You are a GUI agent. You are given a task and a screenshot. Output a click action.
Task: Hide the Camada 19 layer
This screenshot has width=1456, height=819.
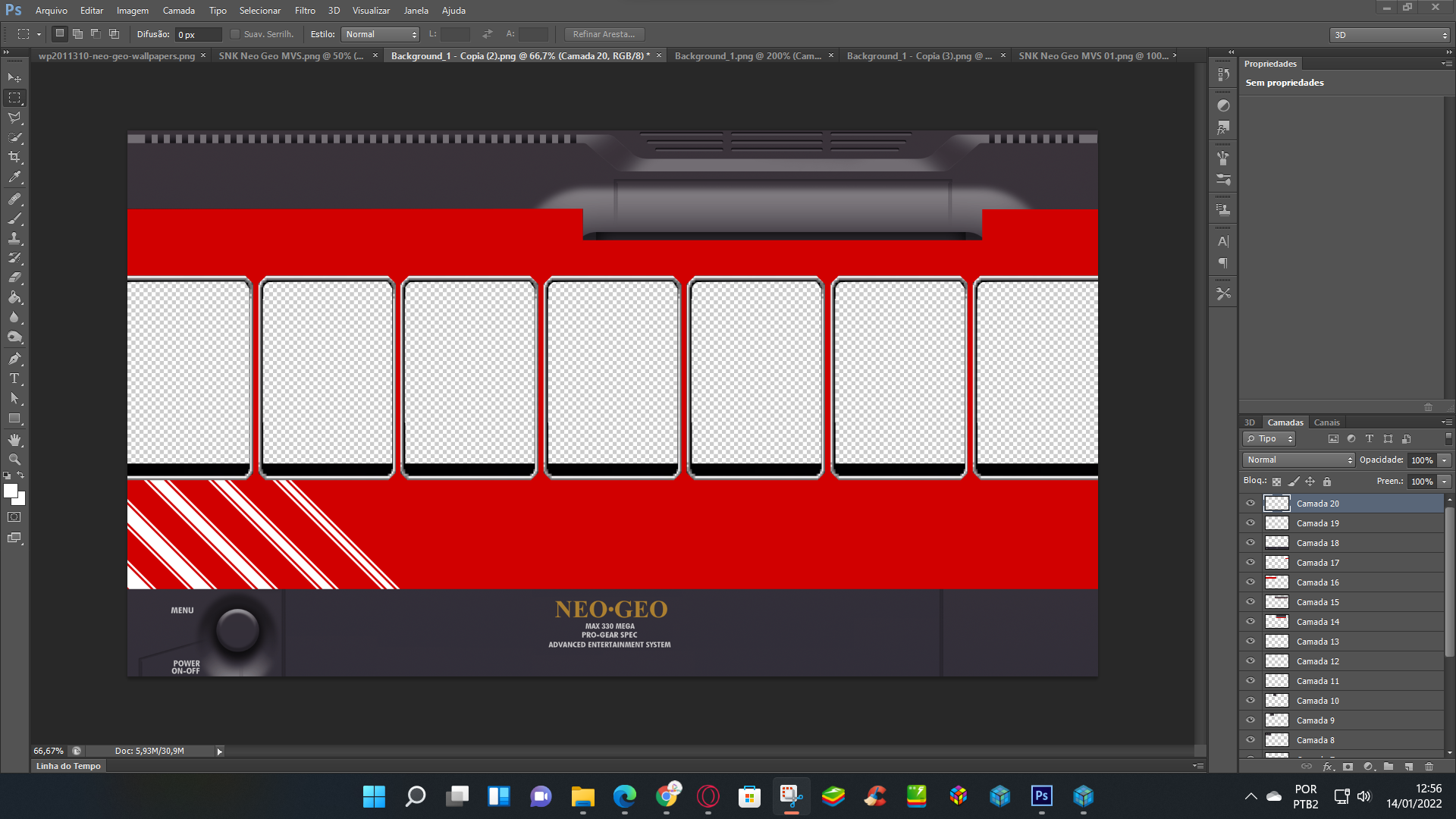pos(1250,522)
